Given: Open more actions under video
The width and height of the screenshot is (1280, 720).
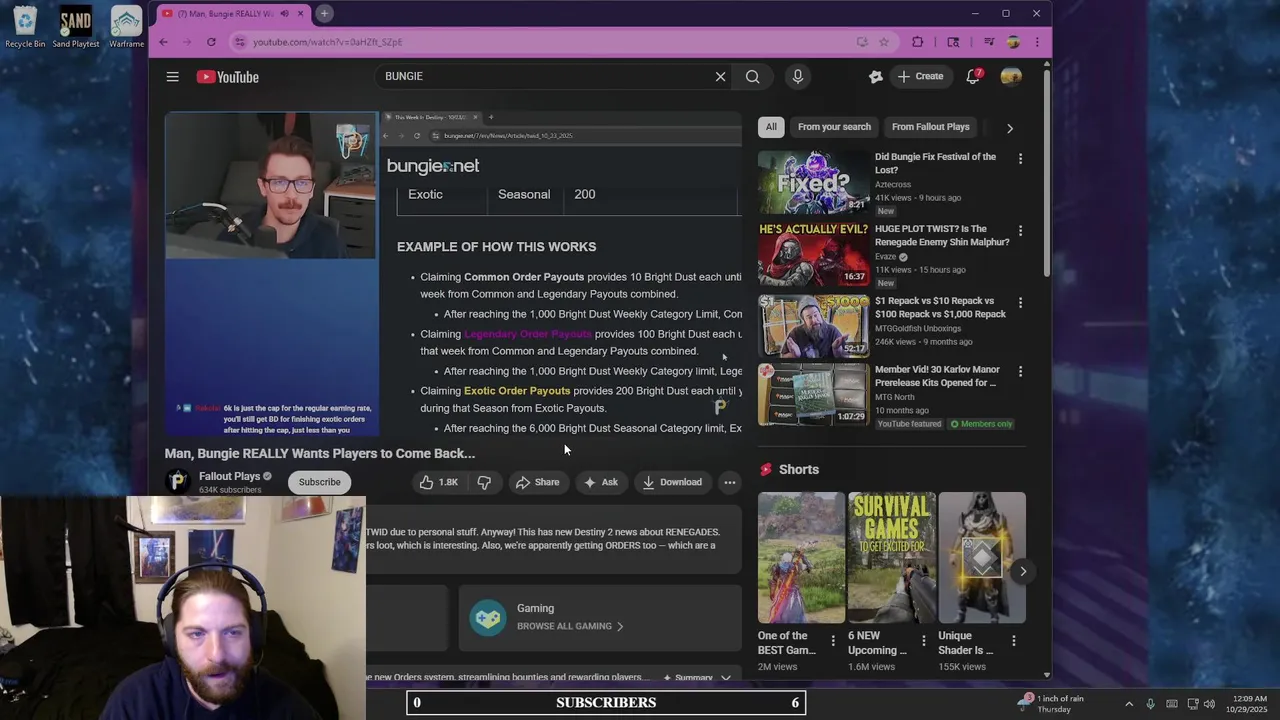Looking at the screenshot, I should click(x=730, y=482).
